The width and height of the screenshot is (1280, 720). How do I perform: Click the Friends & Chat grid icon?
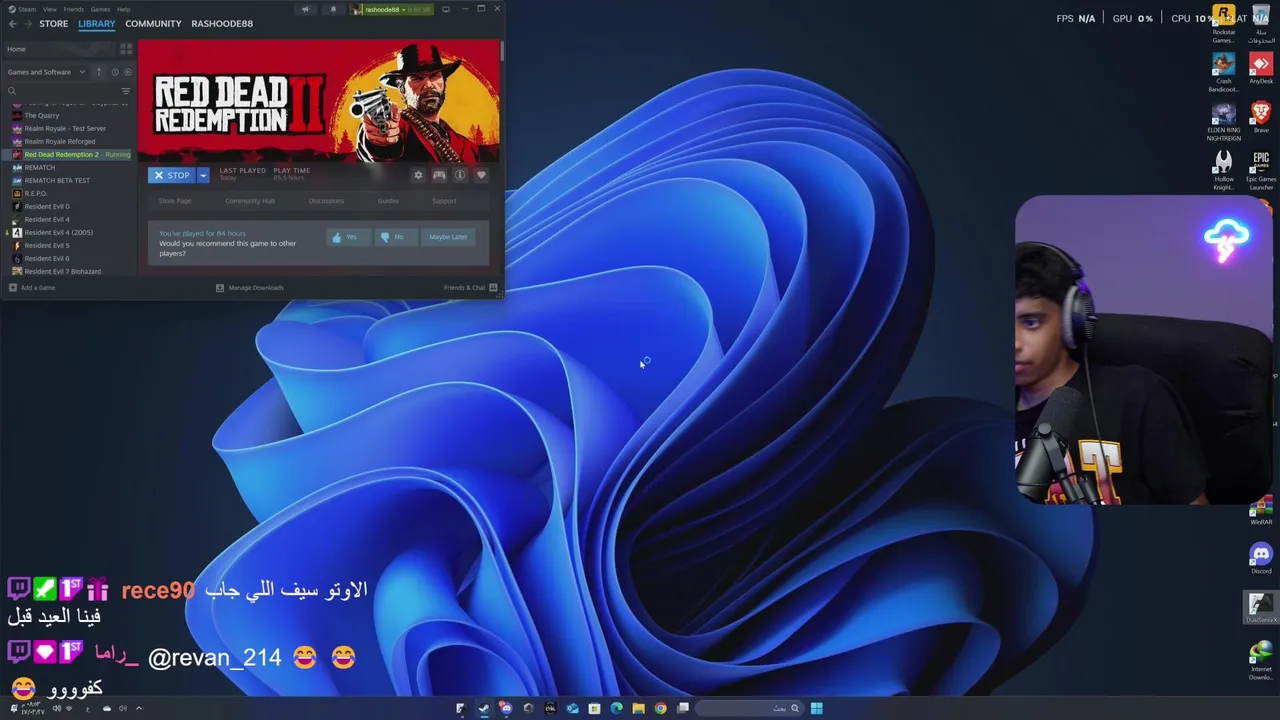pyautogui.click(x=493, y=288)
